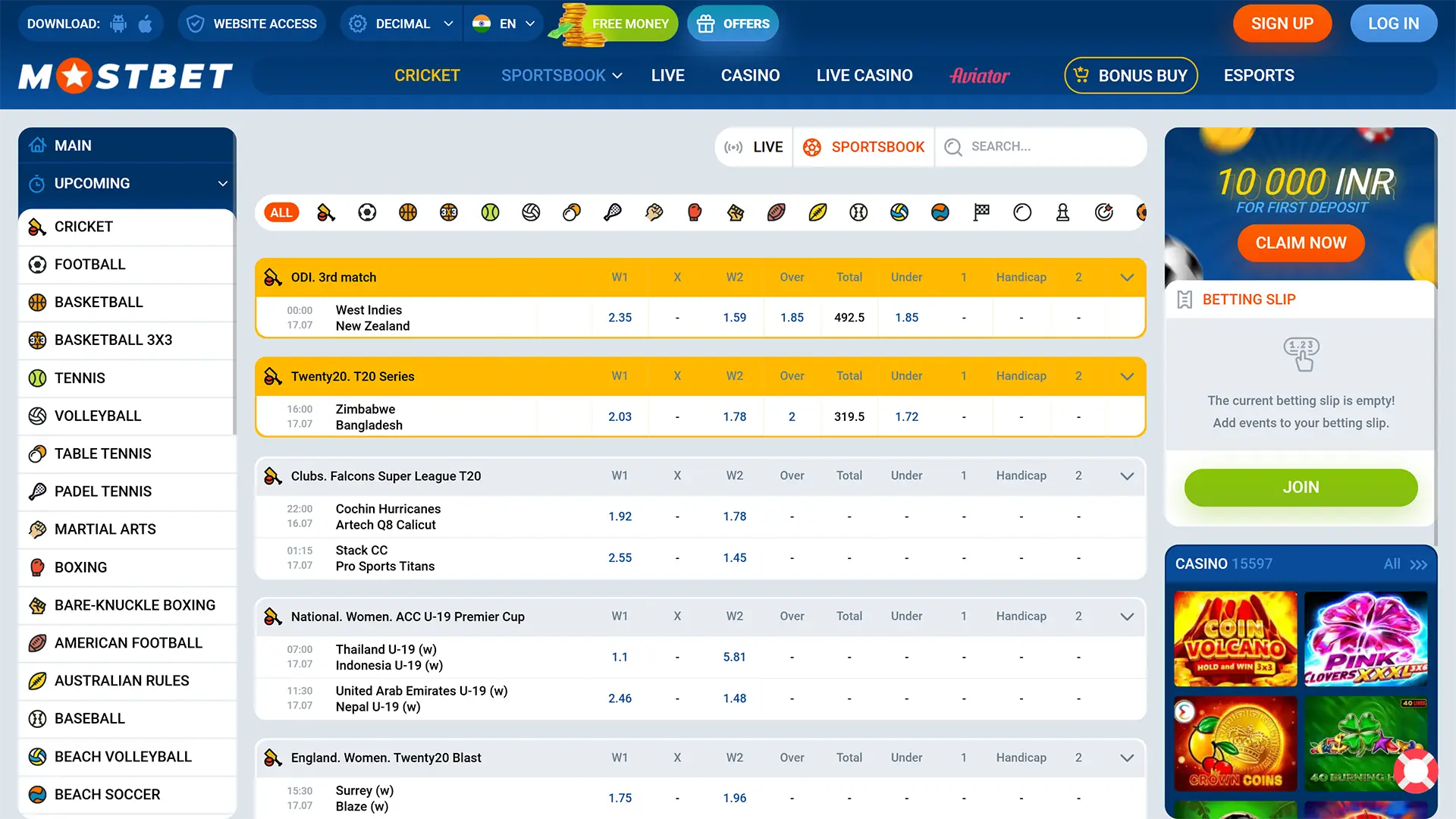Image resolution: width=1456 pixels, height=819 pixels.
Task: Click the WEBSITE ACCESS button
Action: [x=252, y=24]
